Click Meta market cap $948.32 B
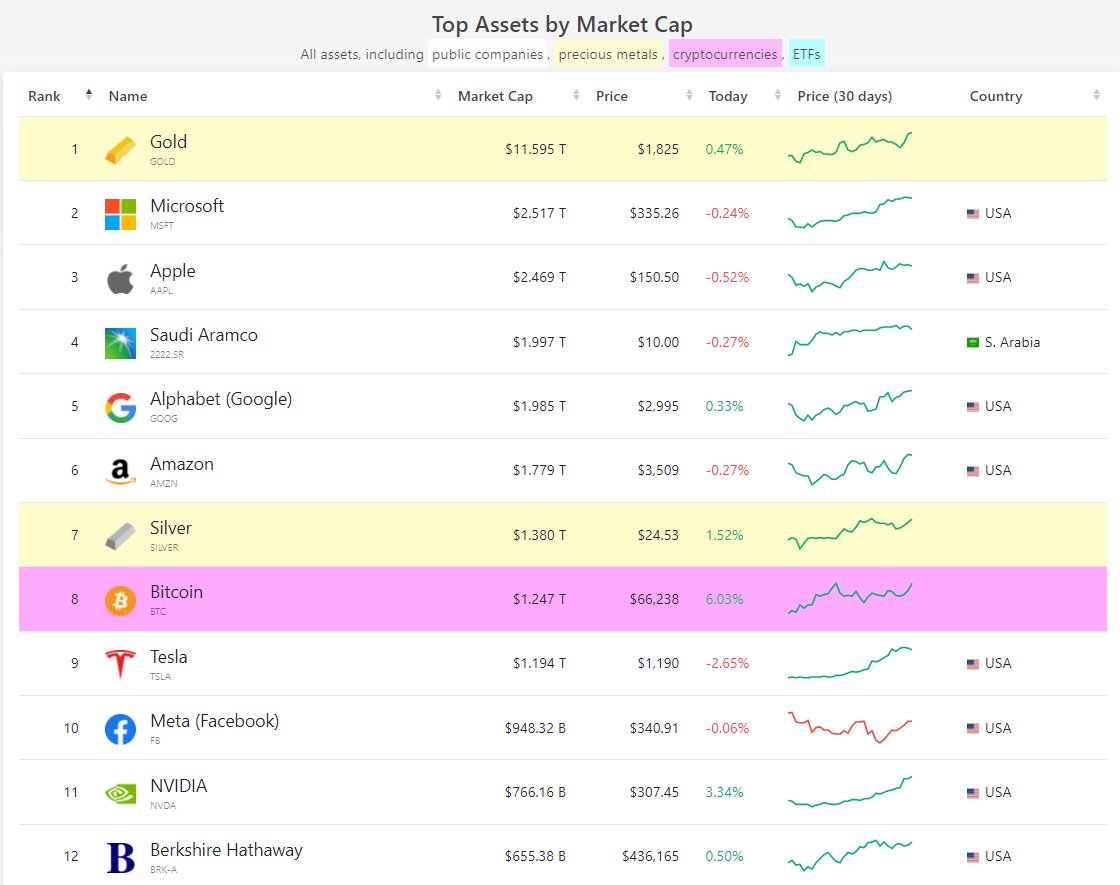 tap(535, 729)
